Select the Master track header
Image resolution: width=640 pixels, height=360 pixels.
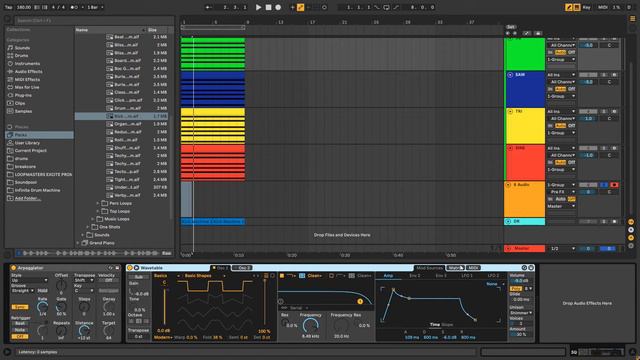(x=524, y=249)
